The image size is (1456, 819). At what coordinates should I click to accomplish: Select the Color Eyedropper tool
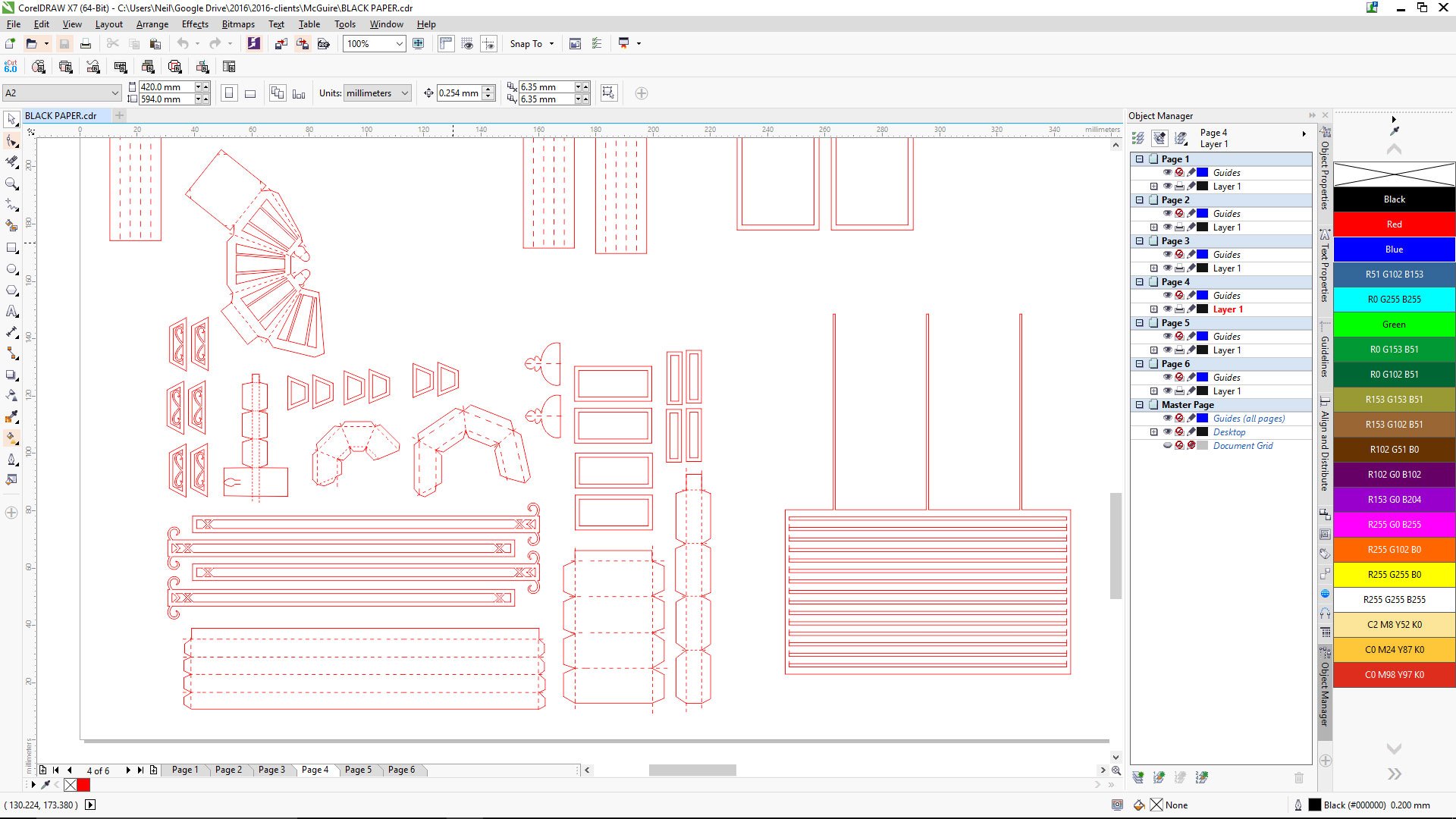11,416
